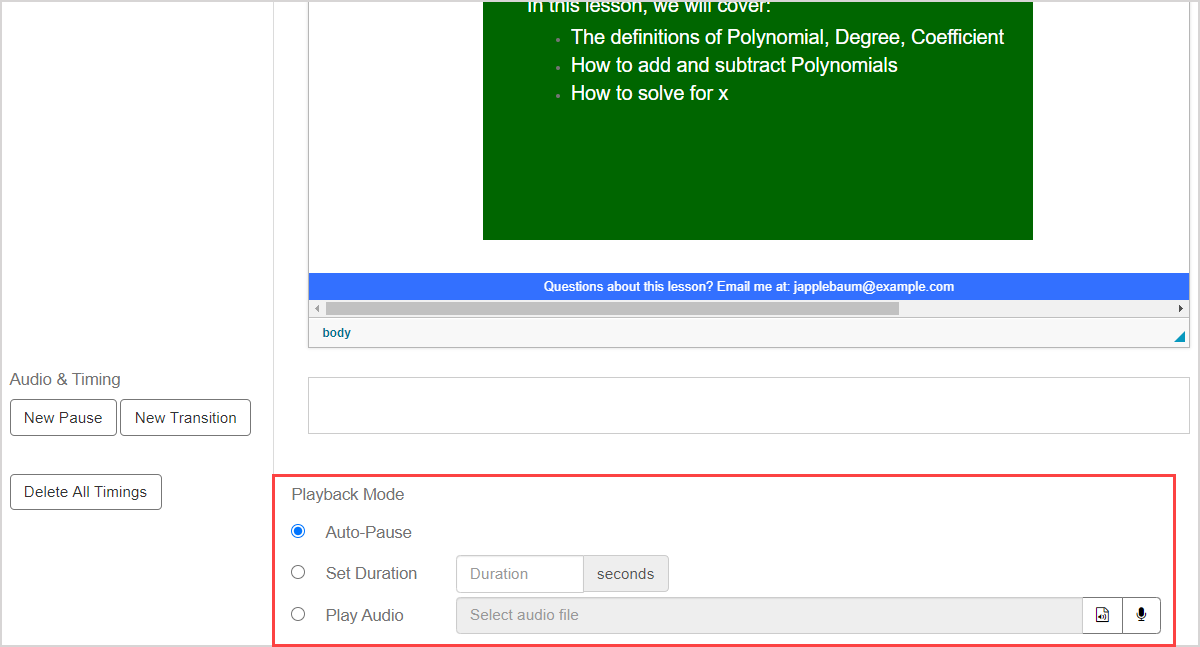This screenshot has width=1200, height=647.
Task: Click the audio file browse icon
Action: click(1102, 615)
